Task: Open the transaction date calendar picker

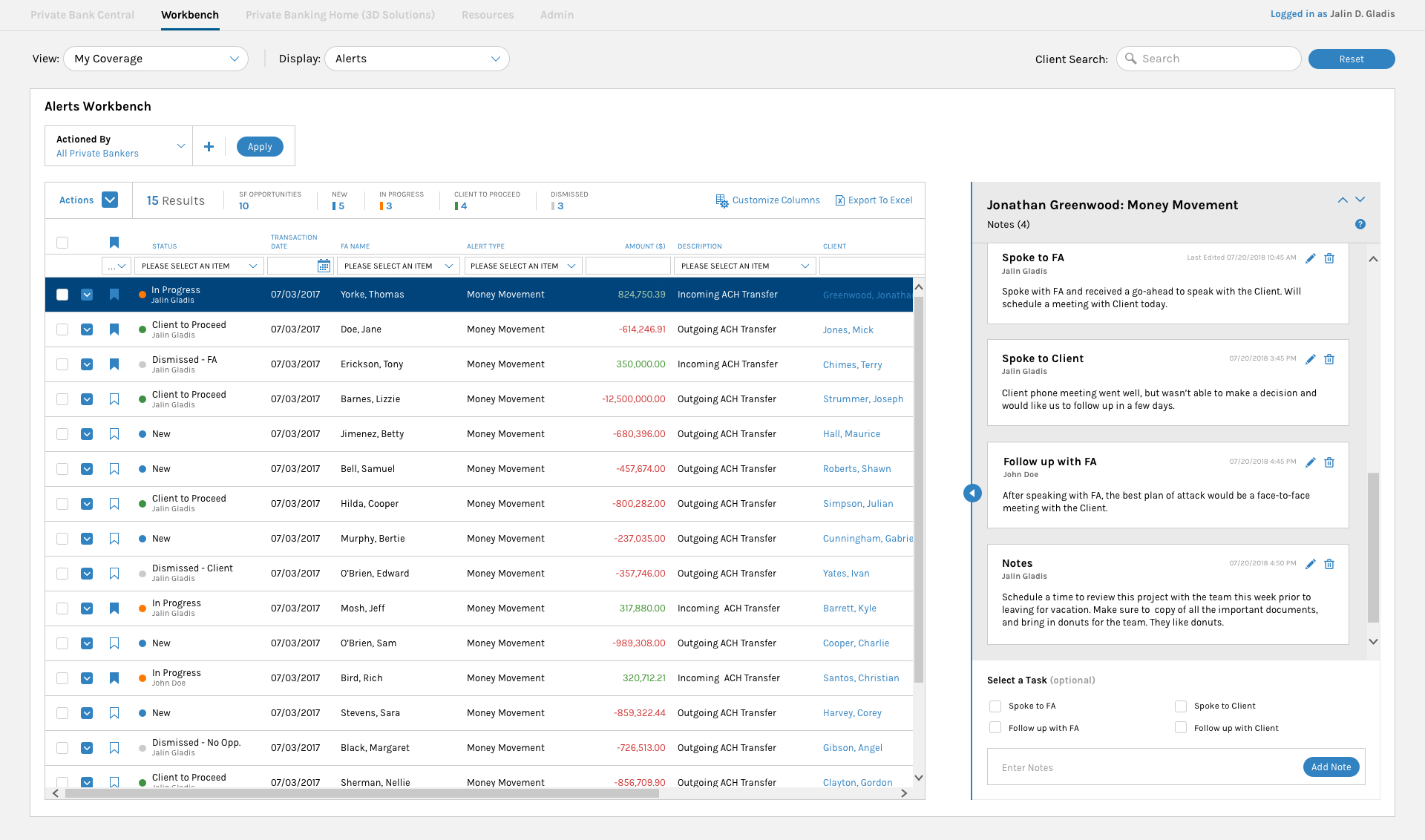Action: click(324, 266)
